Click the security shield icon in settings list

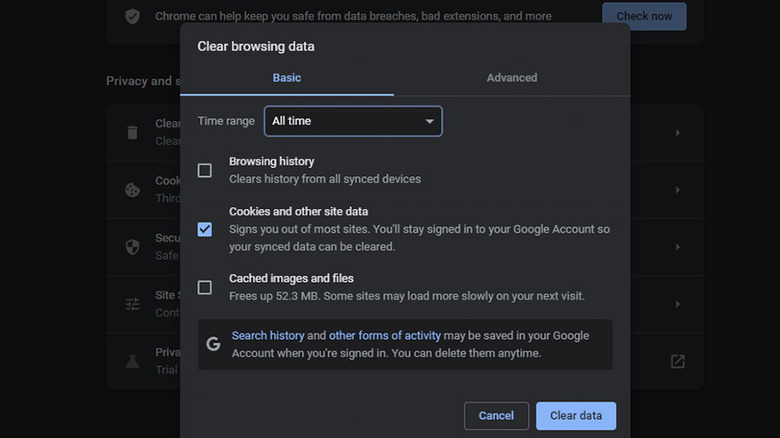coord(132,246)
